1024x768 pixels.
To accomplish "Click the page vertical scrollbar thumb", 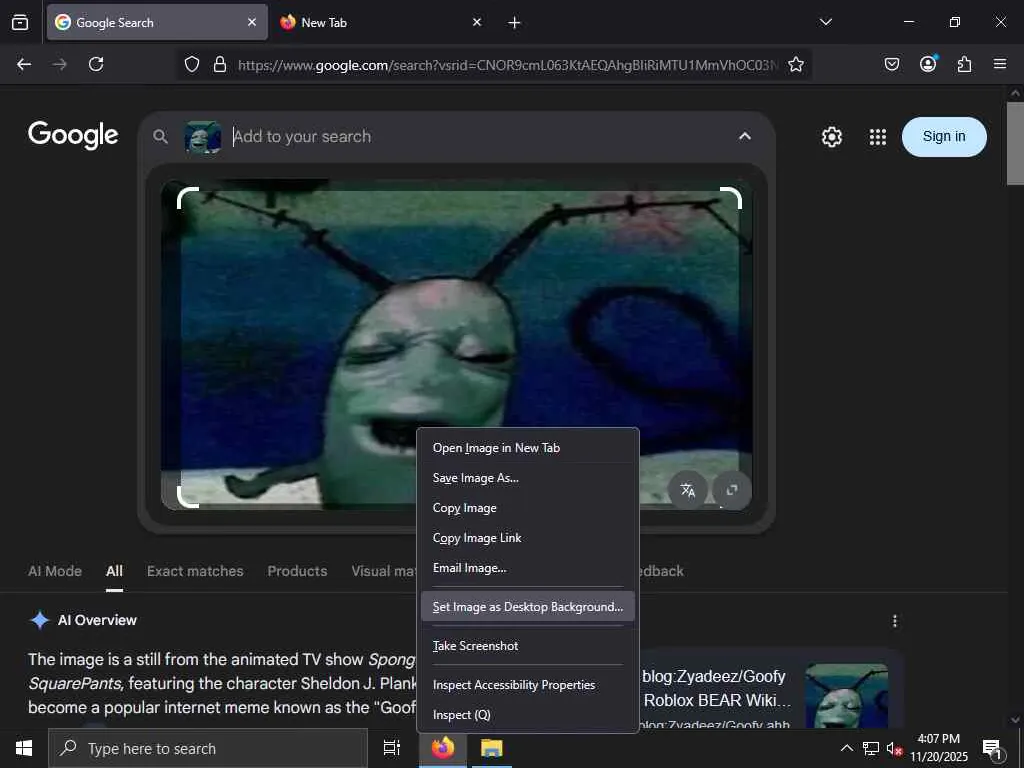I will tap(1016, 143).
